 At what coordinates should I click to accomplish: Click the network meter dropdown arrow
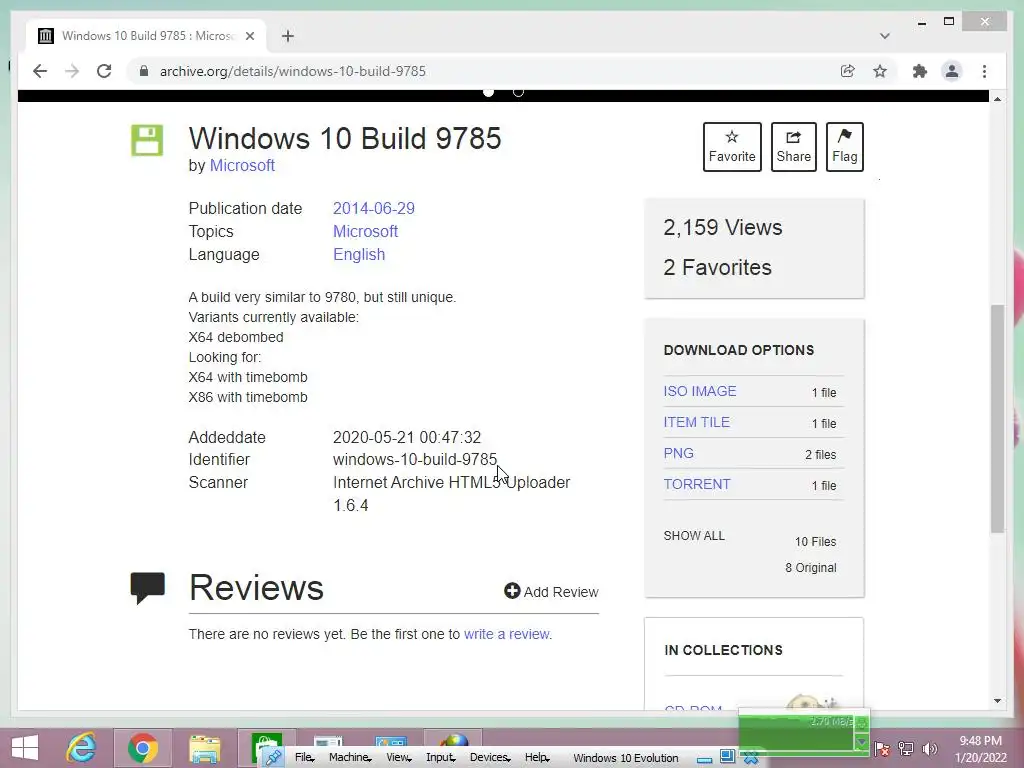(861, 743)
